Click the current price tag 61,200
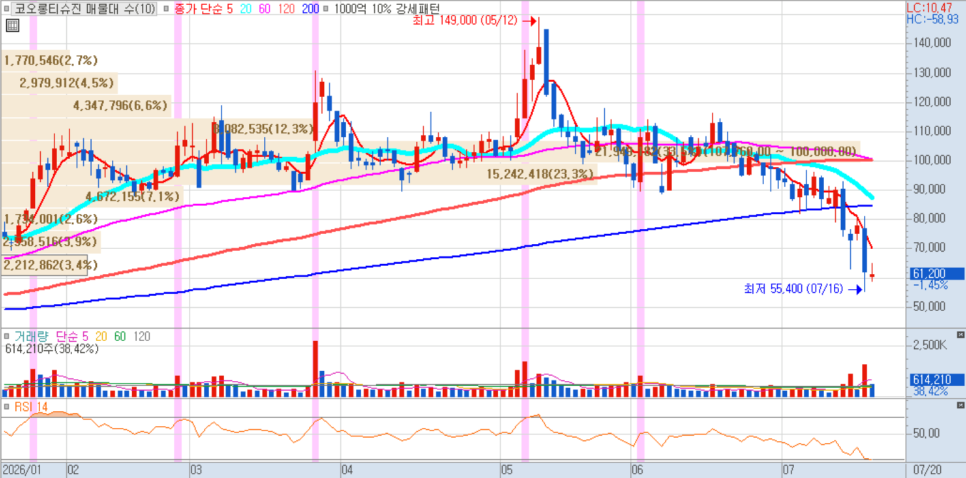Image resolution: width=966 pixels, height=478 pixels. point(936,274)
